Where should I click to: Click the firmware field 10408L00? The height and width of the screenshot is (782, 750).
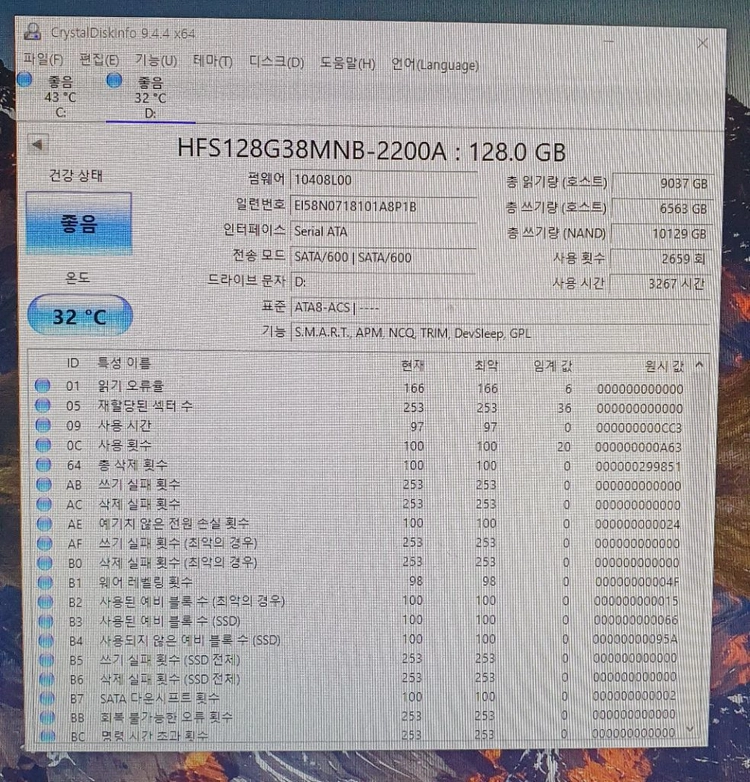pyautogui.click(x=383, y=180)
